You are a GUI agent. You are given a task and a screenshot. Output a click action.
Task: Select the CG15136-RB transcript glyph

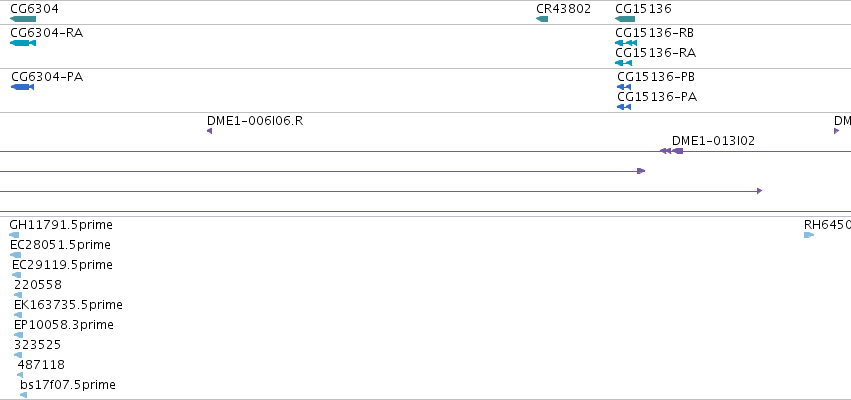(x=626, y=43)
